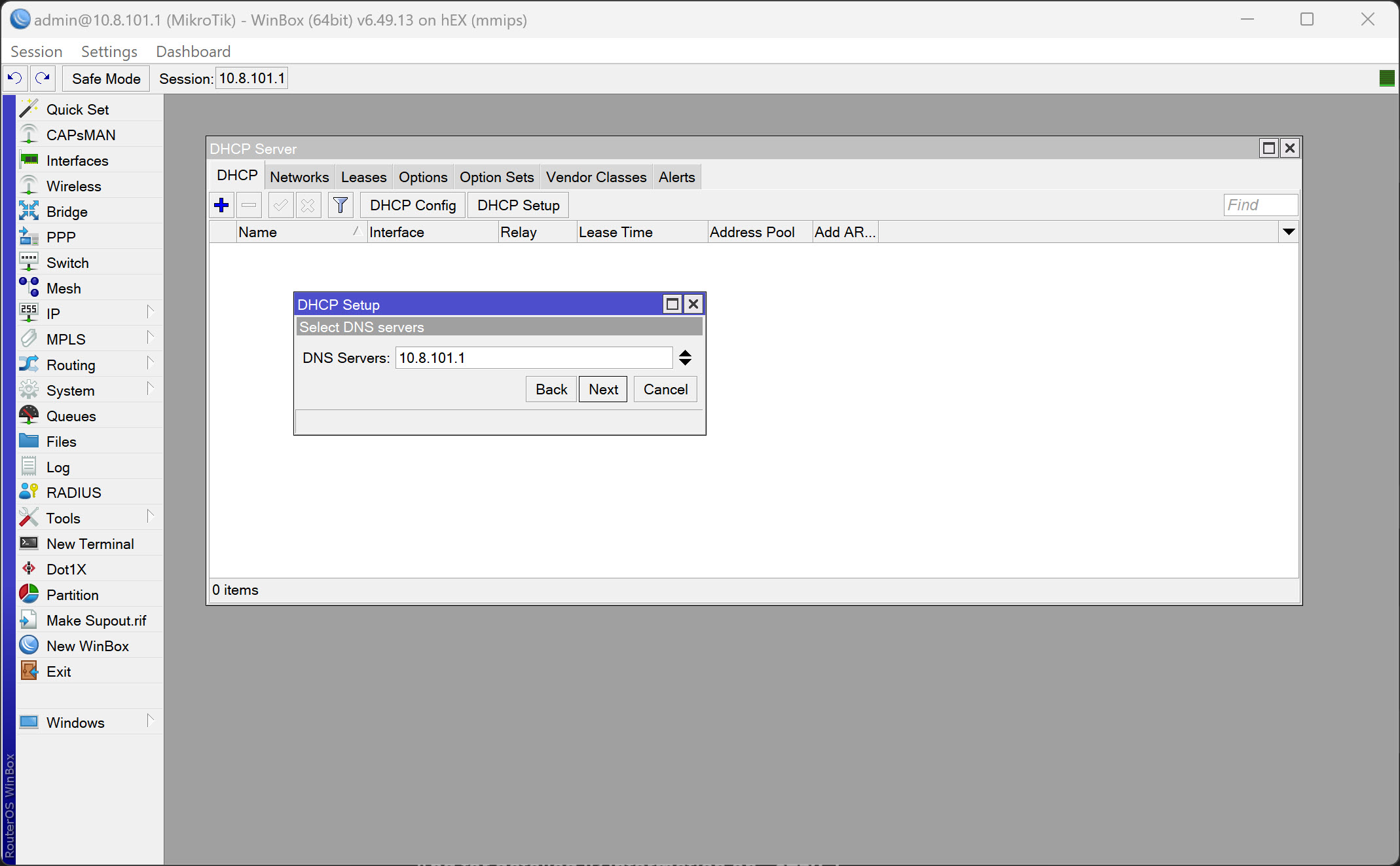The width and height of the screenshot is (1400, 866).
Task: Open the Quick Set panel
Action: point(77,109)
